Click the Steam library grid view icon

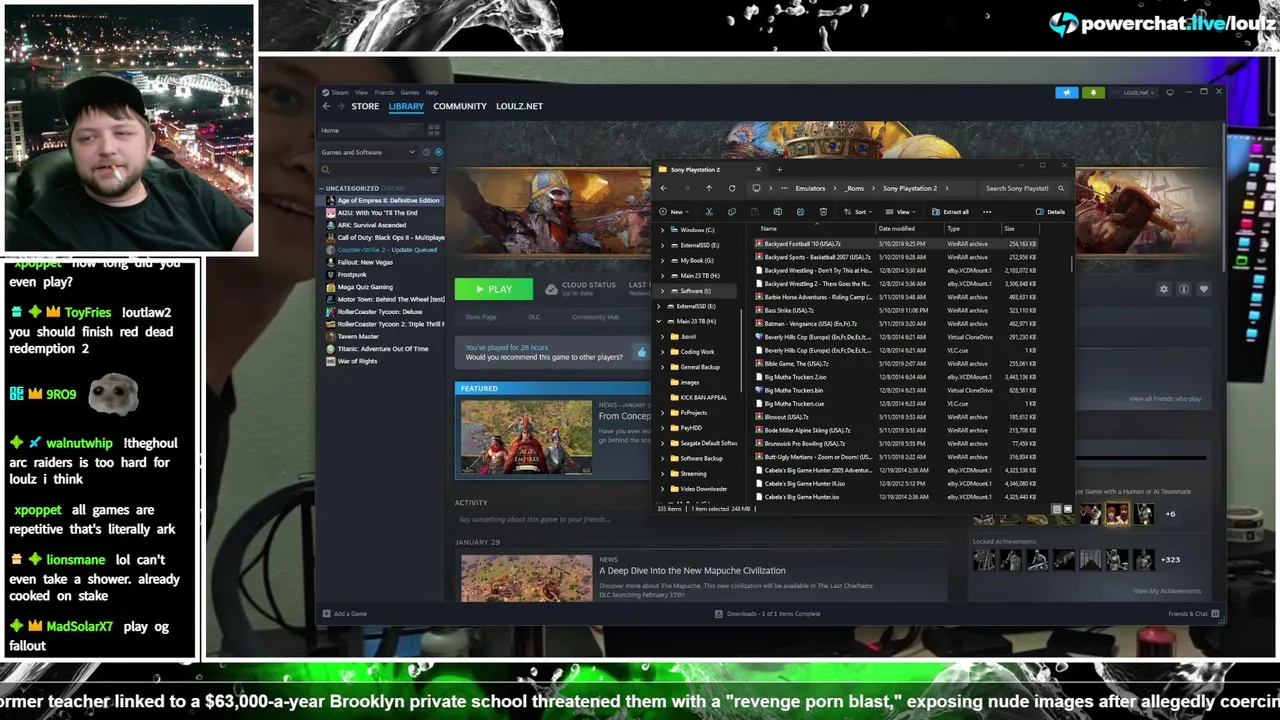[434, 130]
